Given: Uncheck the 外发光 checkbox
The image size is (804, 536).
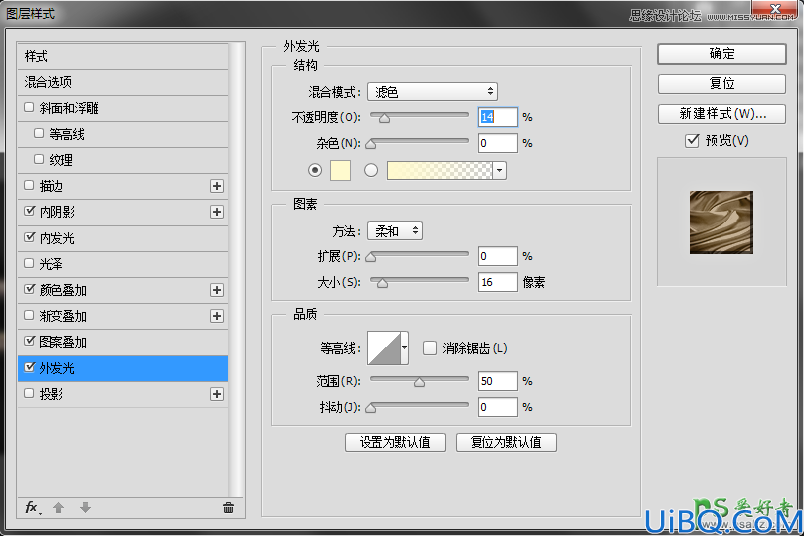Looking at the screenshot, I should (29, 367).
